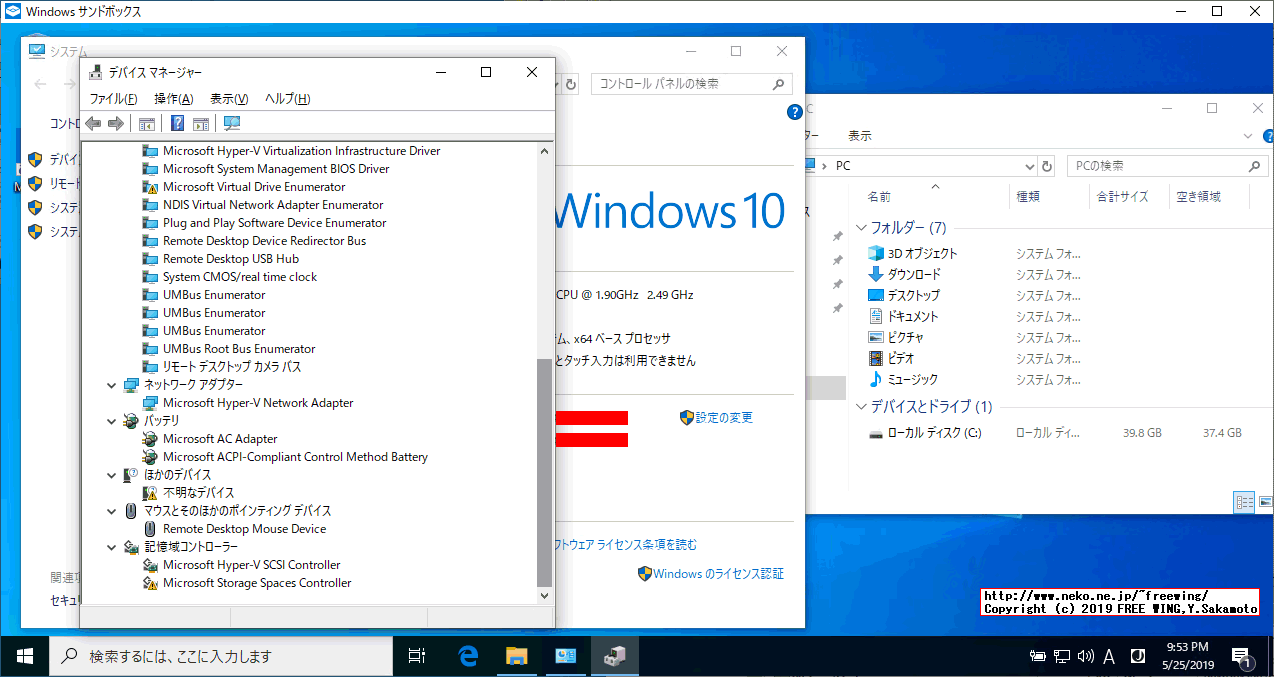Select the unknown device warning icon
Viewport: 1274px width, 677px height.
point(150,492)
